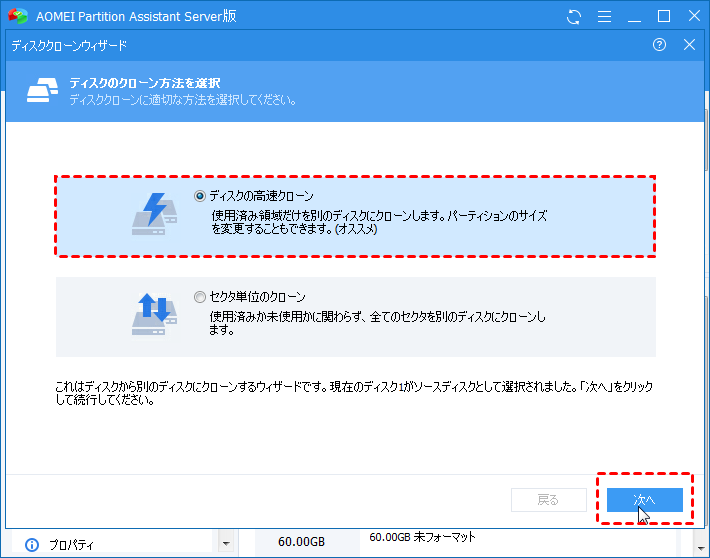Select the 60.00GB 未フォーマット partition
Image resolution: width=710 pixels, height=558 pixels.
tap(422, 538)
